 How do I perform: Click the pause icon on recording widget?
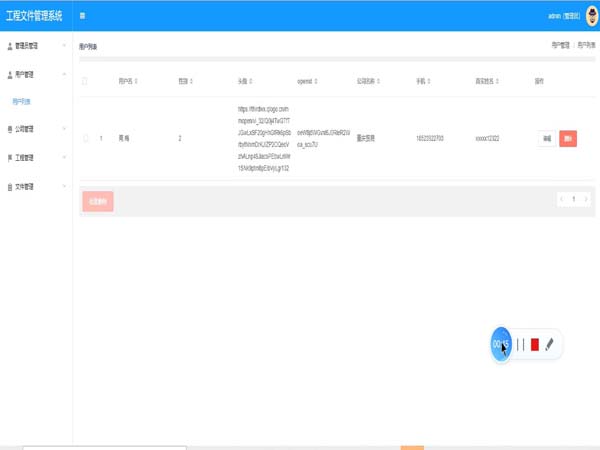point(520,344)
